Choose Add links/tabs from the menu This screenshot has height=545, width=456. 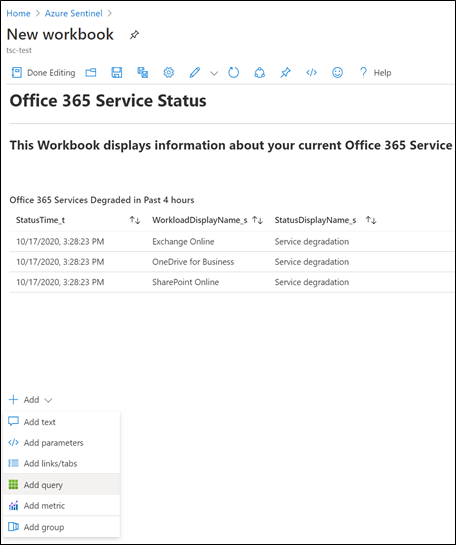(62, 463)
